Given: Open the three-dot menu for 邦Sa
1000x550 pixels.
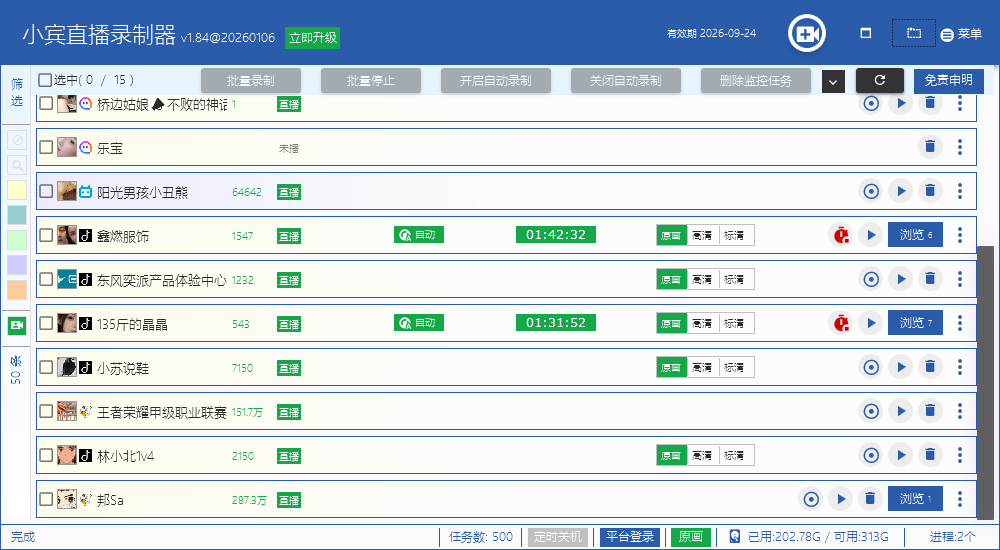Looking at the screenshot, I should (960, 499).
